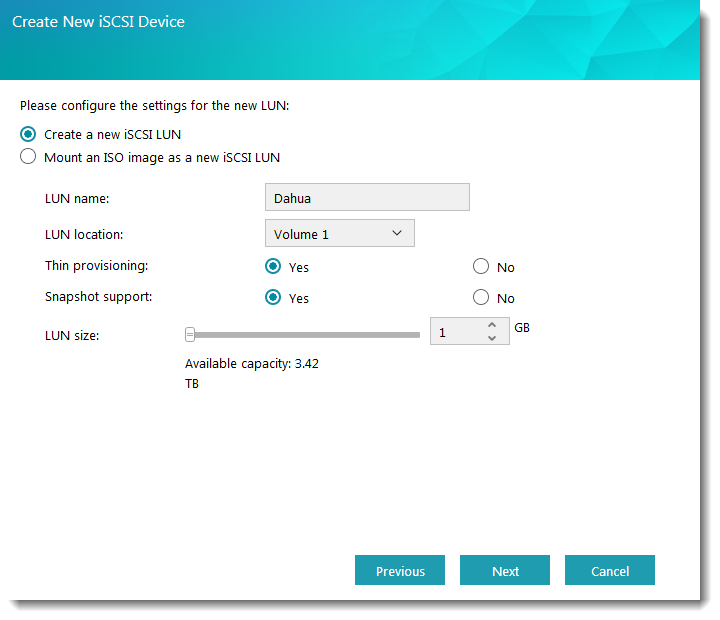Click the Create New iSCSI Device title

pyautogui.click(x=98, y=21)
